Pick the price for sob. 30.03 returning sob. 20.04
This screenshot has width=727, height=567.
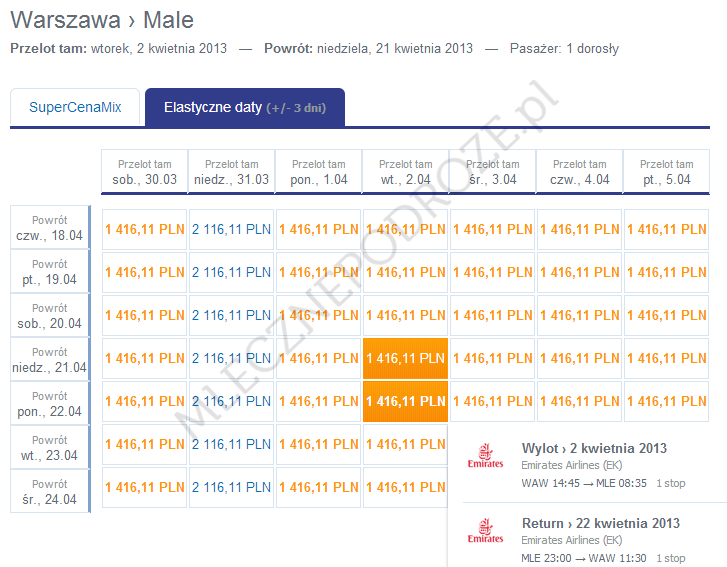(145, 315)
